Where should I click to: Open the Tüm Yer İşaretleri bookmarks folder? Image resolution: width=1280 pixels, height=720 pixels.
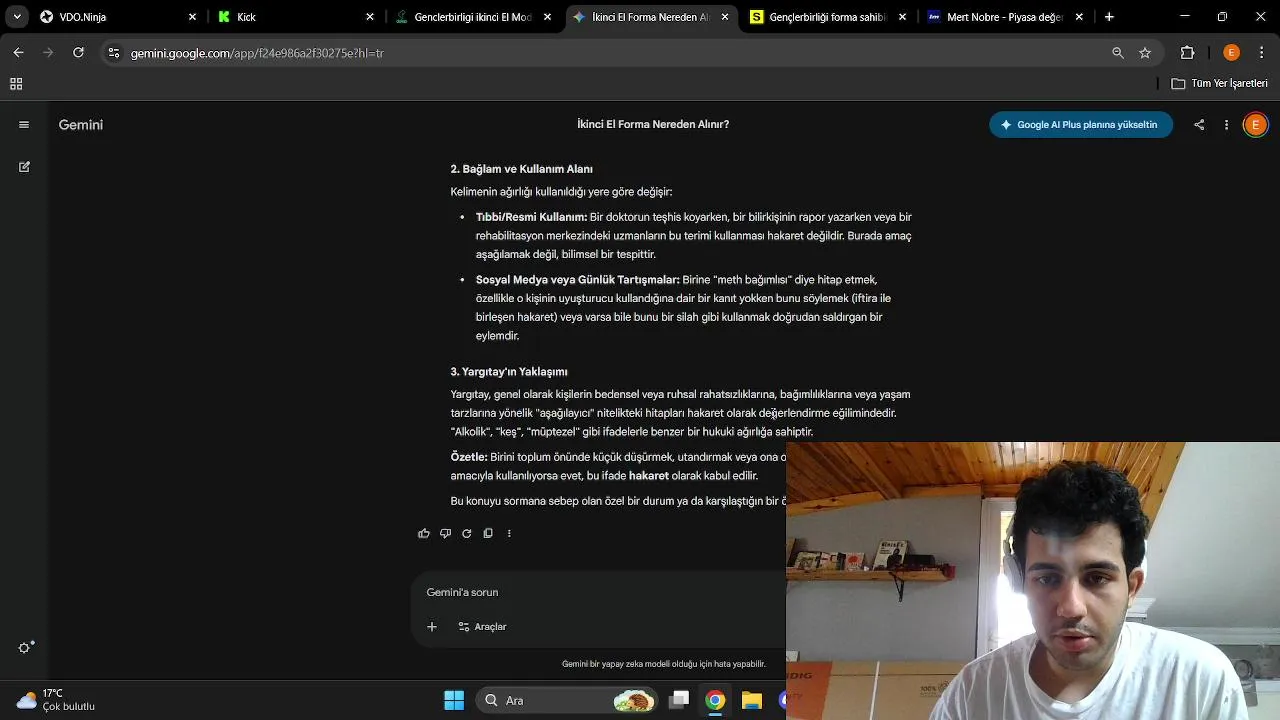click(x=1220, y=84)
